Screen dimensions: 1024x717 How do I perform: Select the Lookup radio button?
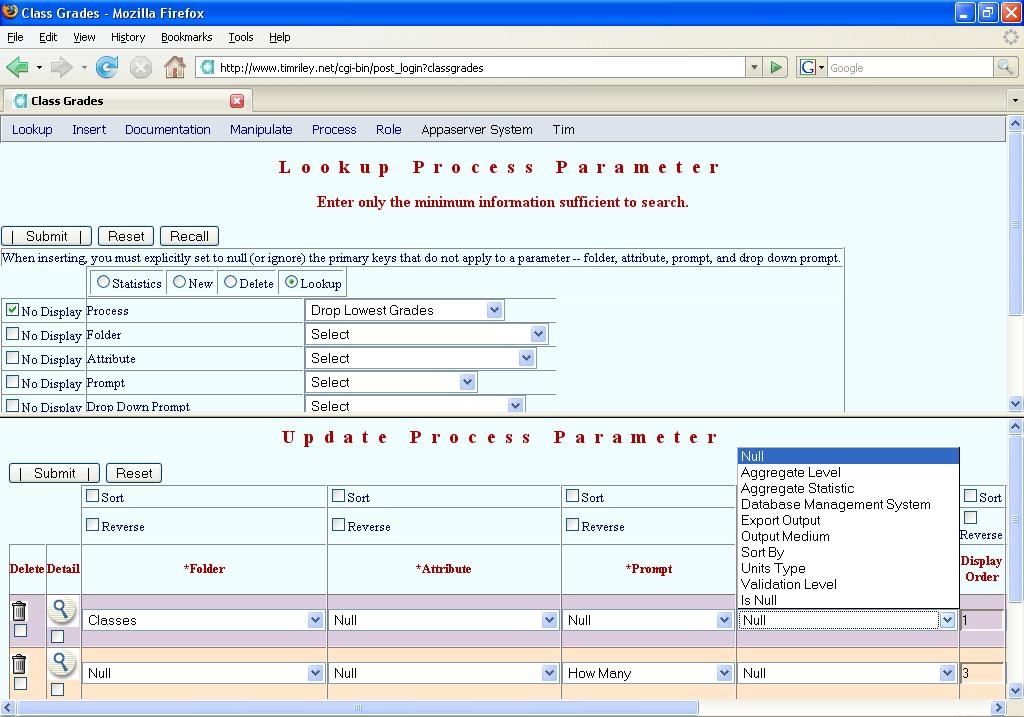point(291,282)
